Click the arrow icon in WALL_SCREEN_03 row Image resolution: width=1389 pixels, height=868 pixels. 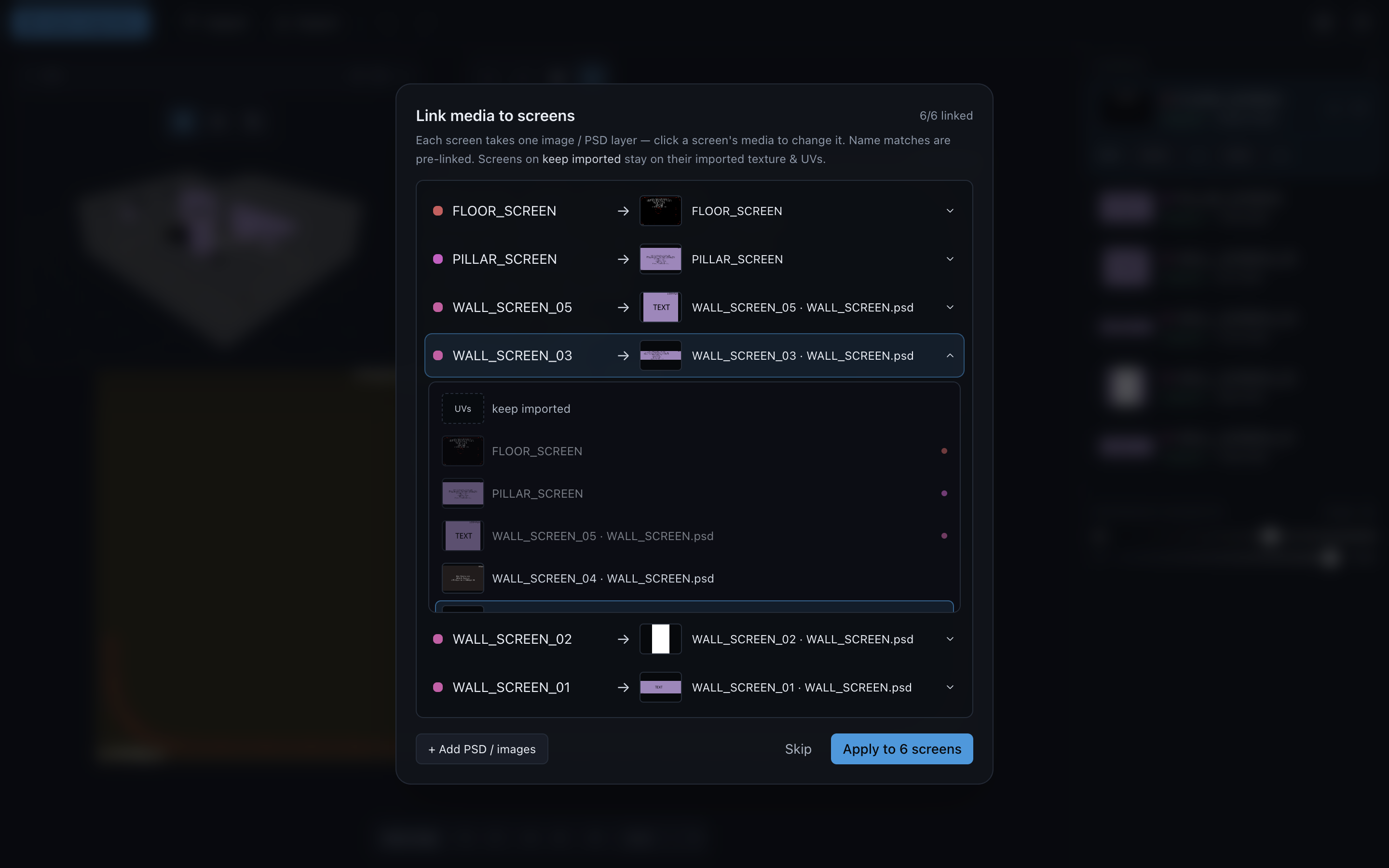click(623, 356)
